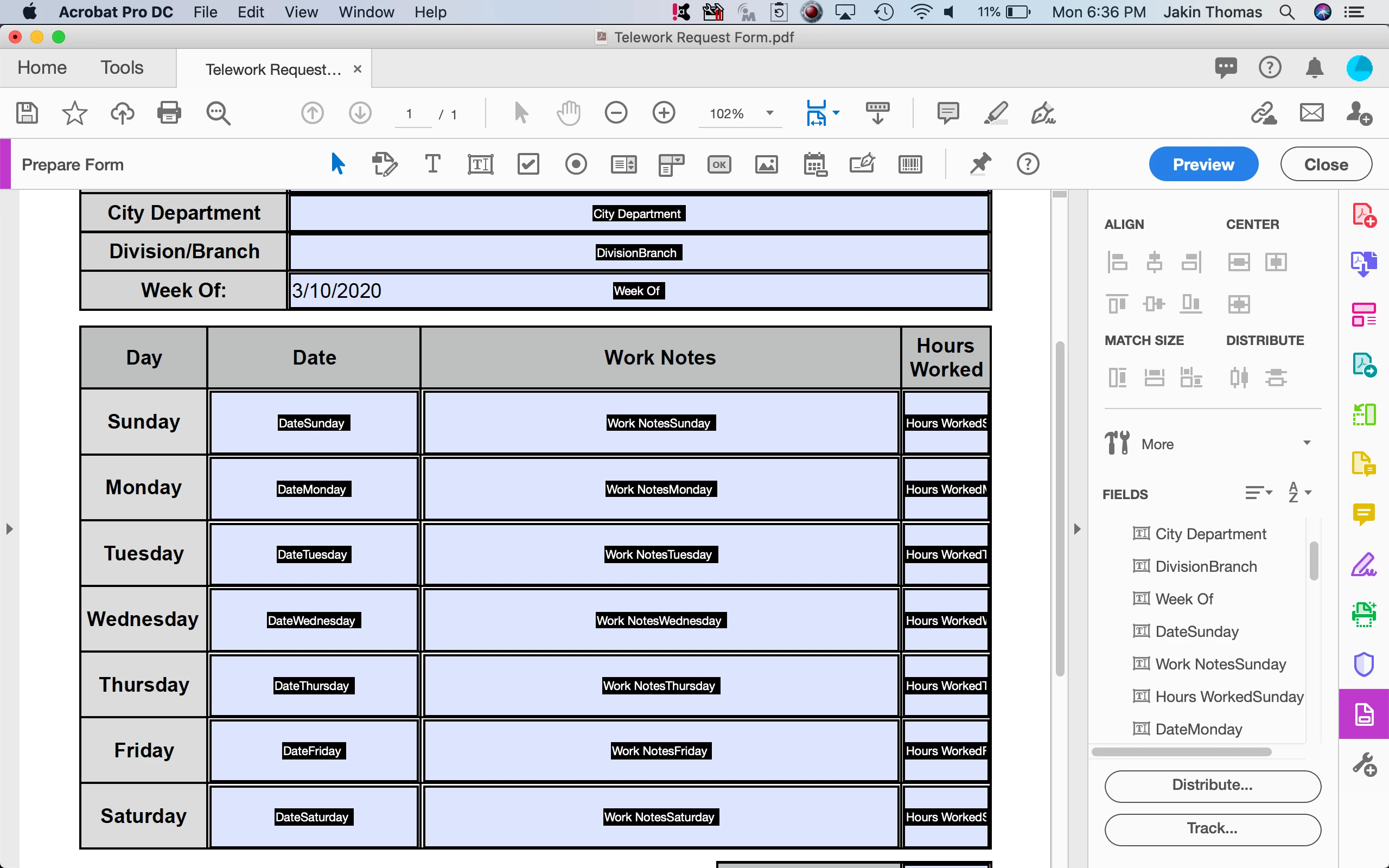This screenshot has height=868, width=1389.
Task: Click the Week Of form field
Action: [637, 291]
